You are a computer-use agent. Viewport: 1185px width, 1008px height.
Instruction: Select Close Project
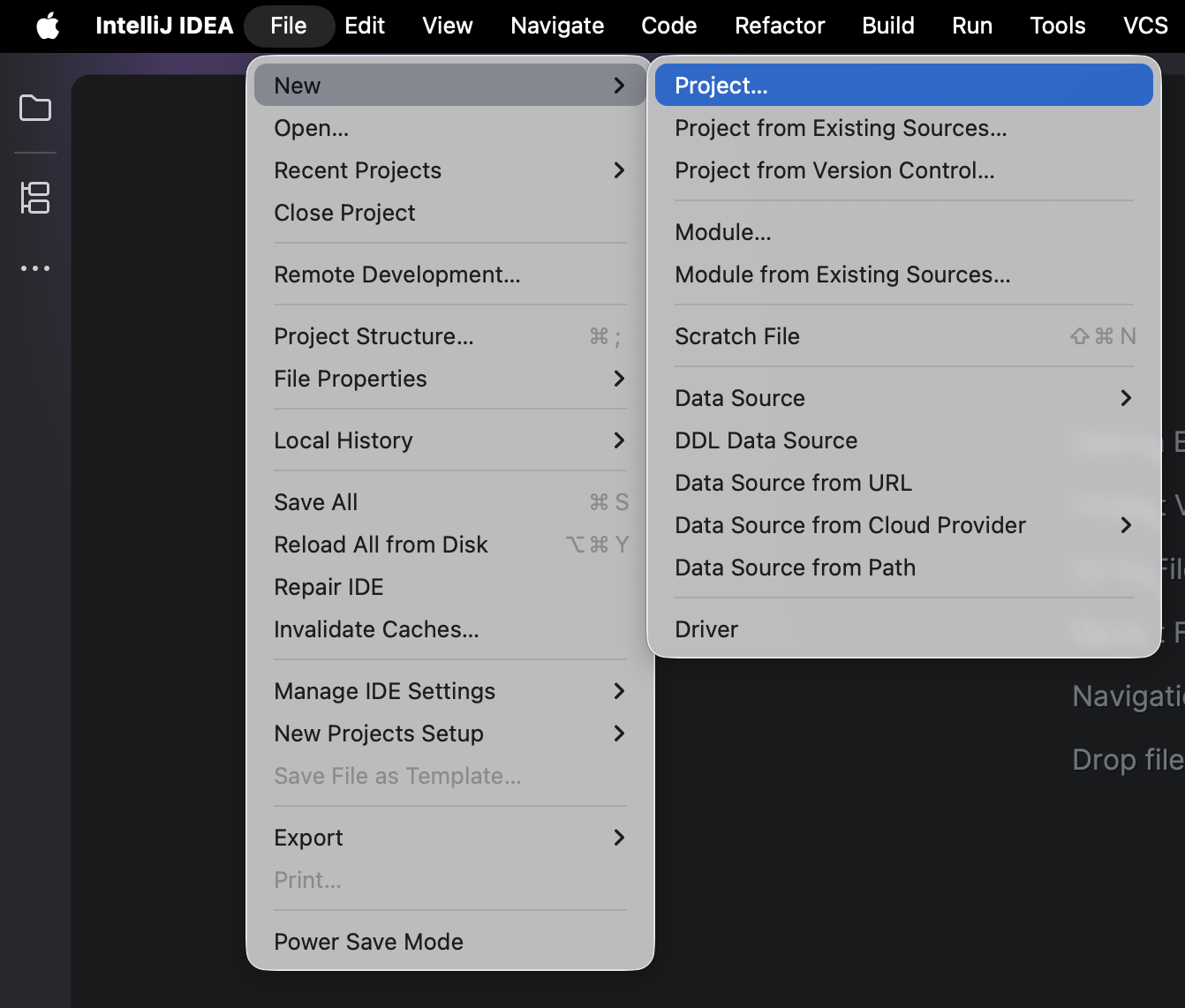point(344,213)
